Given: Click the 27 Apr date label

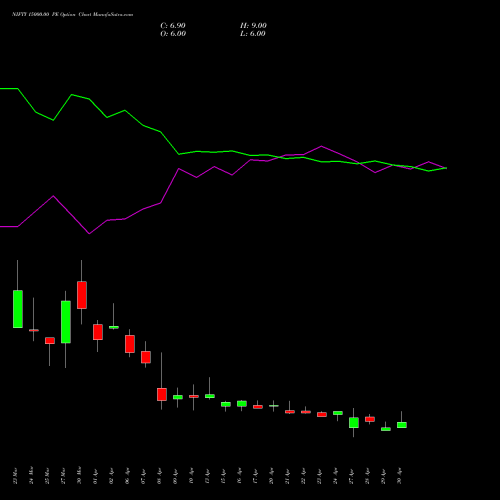Looking at the screenshot, I should 351,476.
